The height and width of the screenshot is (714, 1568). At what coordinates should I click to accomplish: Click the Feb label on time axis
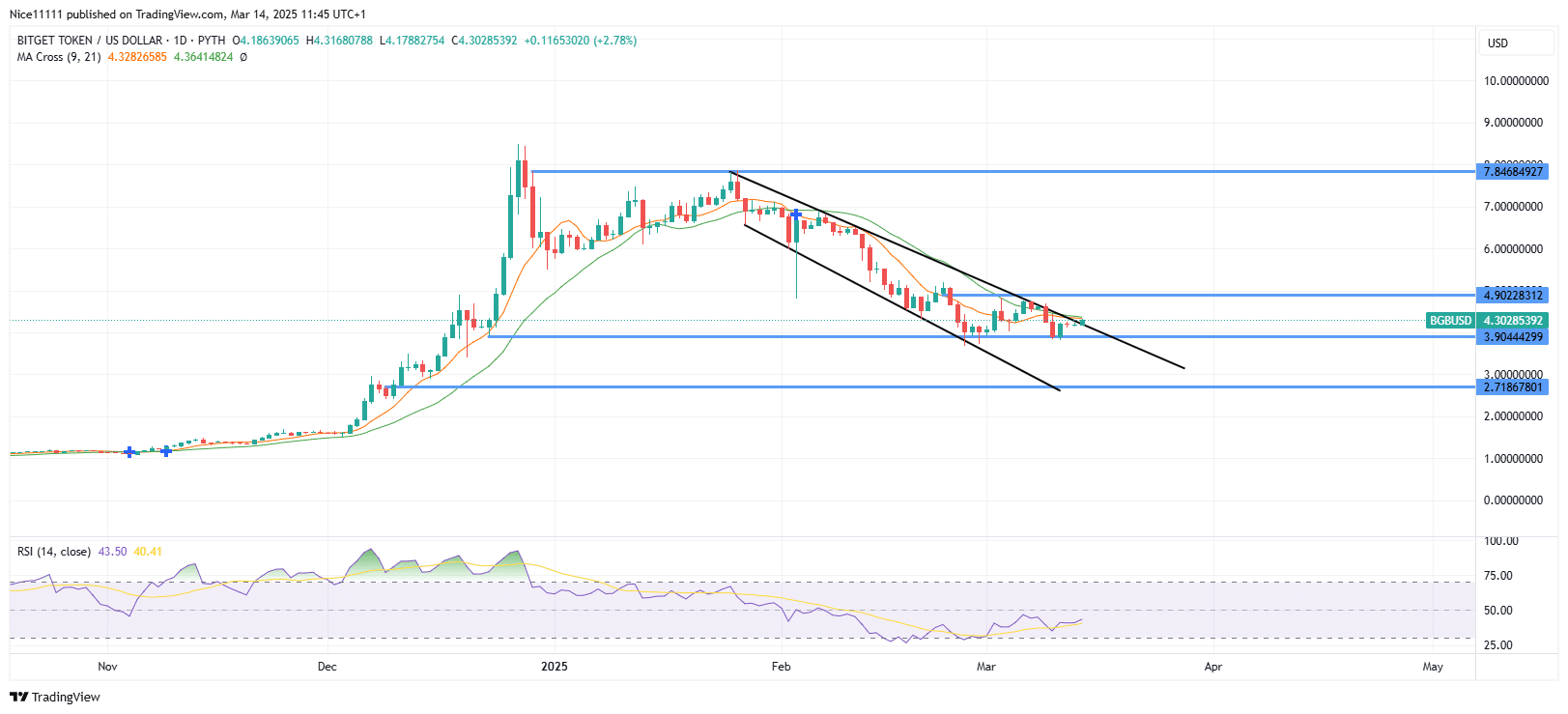point(782,667)
